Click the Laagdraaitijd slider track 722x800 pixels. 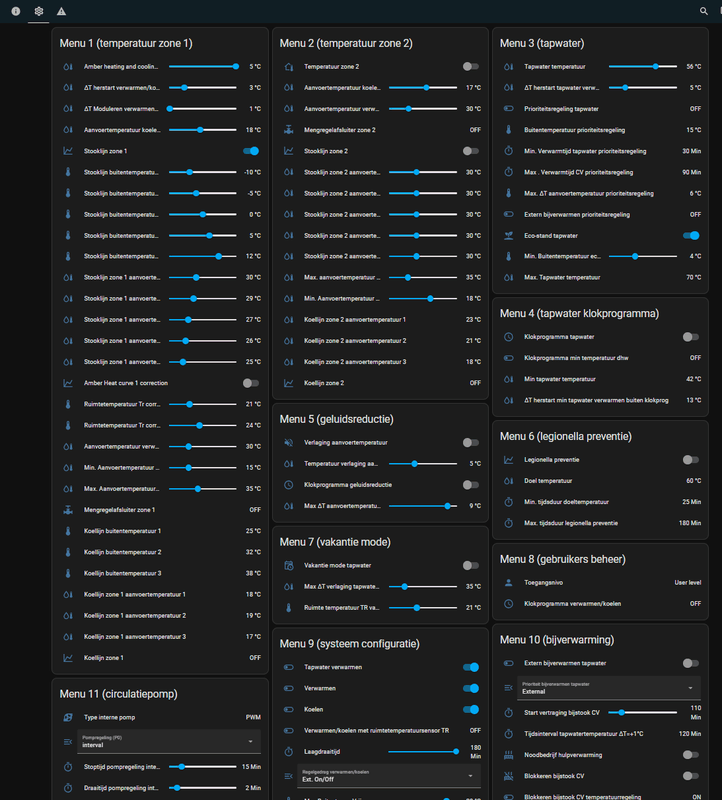[423, 752]
